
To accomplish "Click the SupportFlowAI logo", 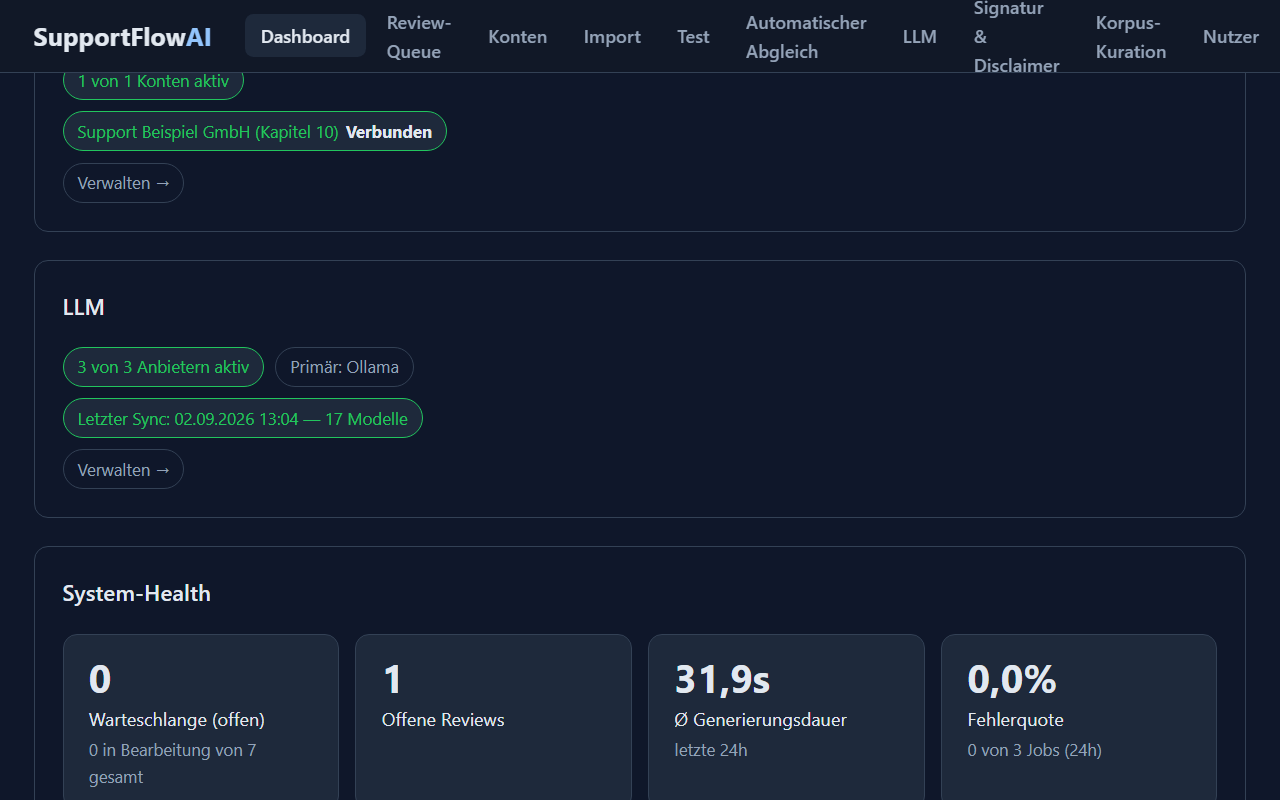I will [x=122, y=37].
